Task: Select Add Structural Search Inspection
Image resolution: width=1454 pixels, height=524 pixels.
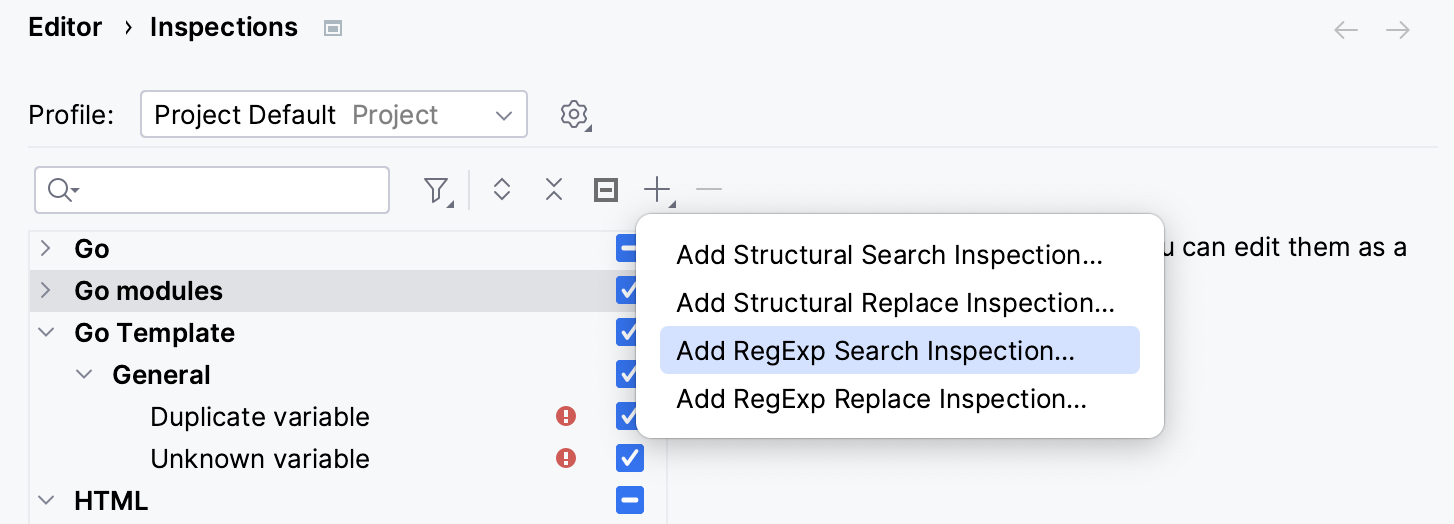Action: (x=889, y=255)
